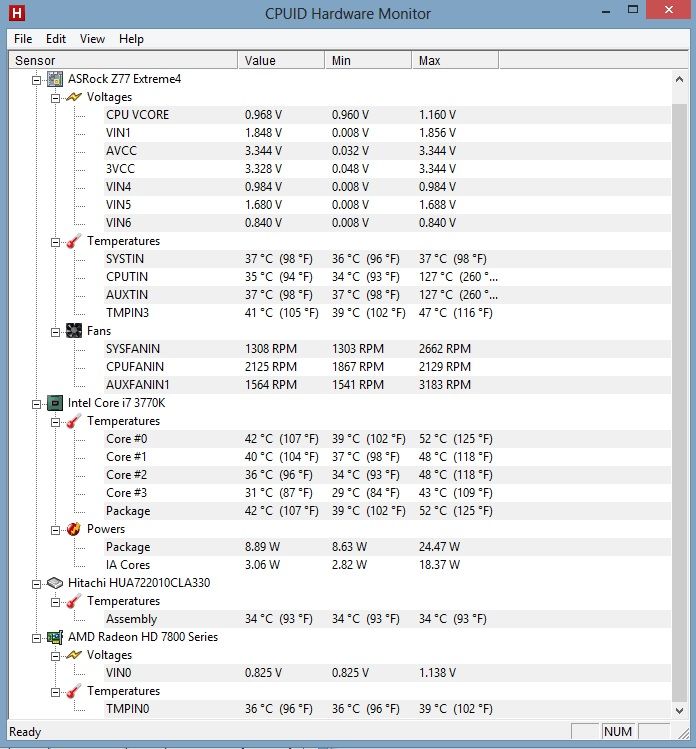Select the IA Cores power row

point(387,565)
